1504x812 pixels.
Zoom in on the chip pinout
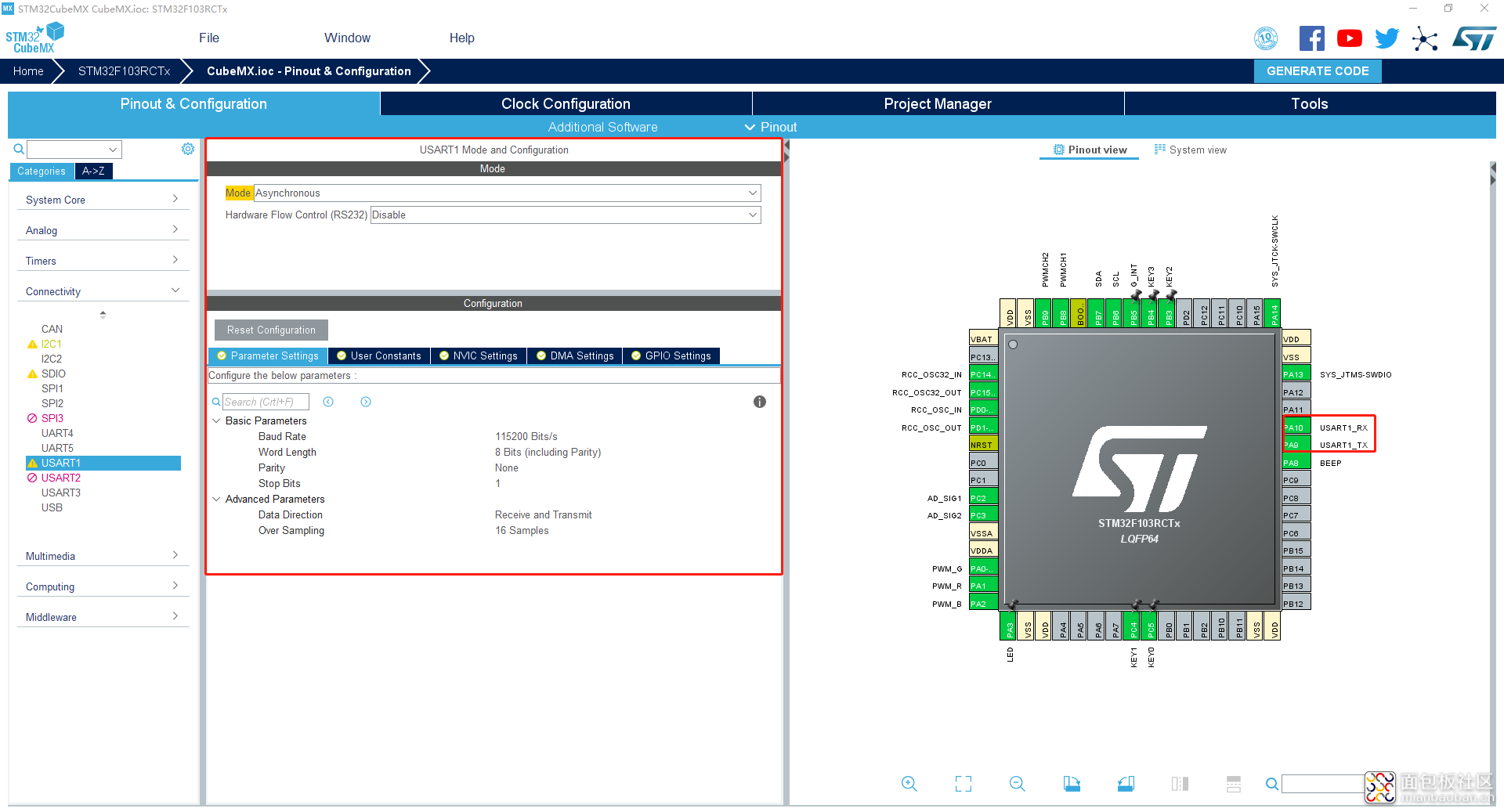click(909, 784)
